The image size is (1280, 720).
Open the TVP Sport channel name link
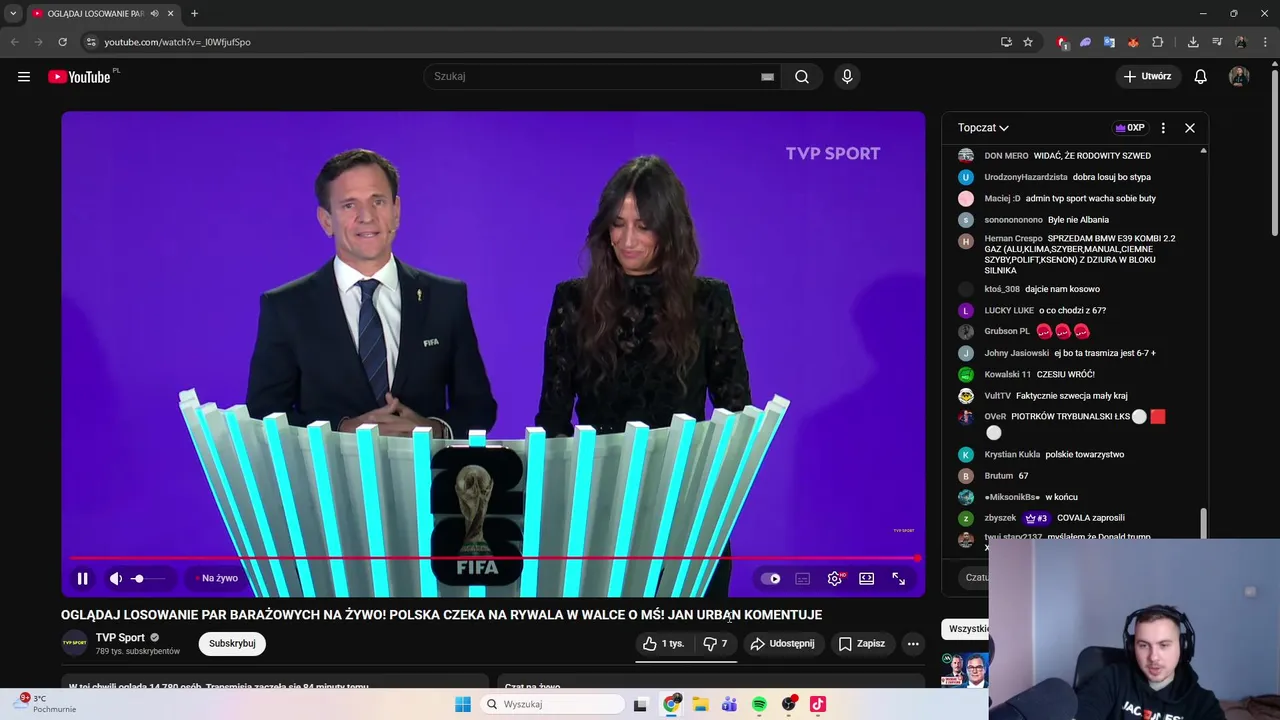tap(120, 638)
